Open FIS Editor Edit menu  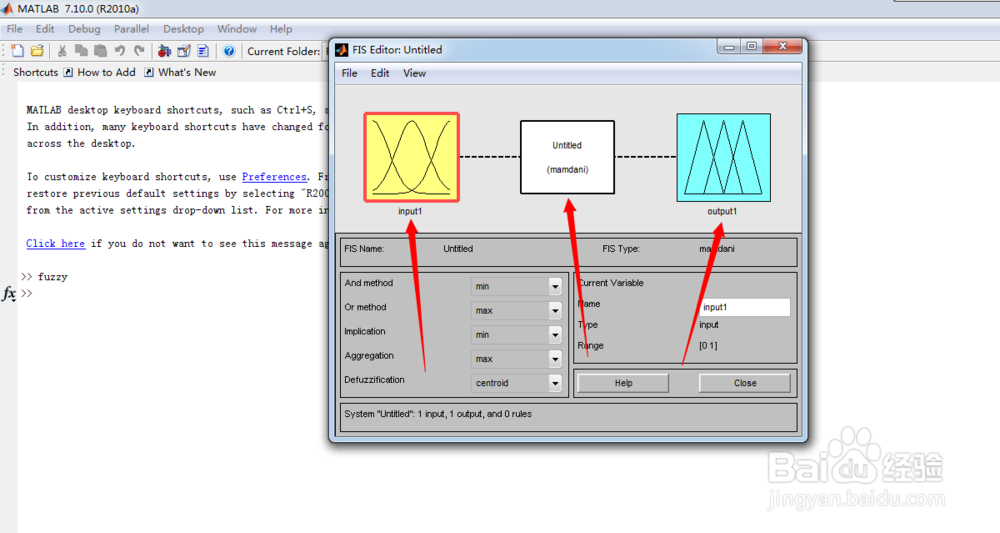click(380, 73)
